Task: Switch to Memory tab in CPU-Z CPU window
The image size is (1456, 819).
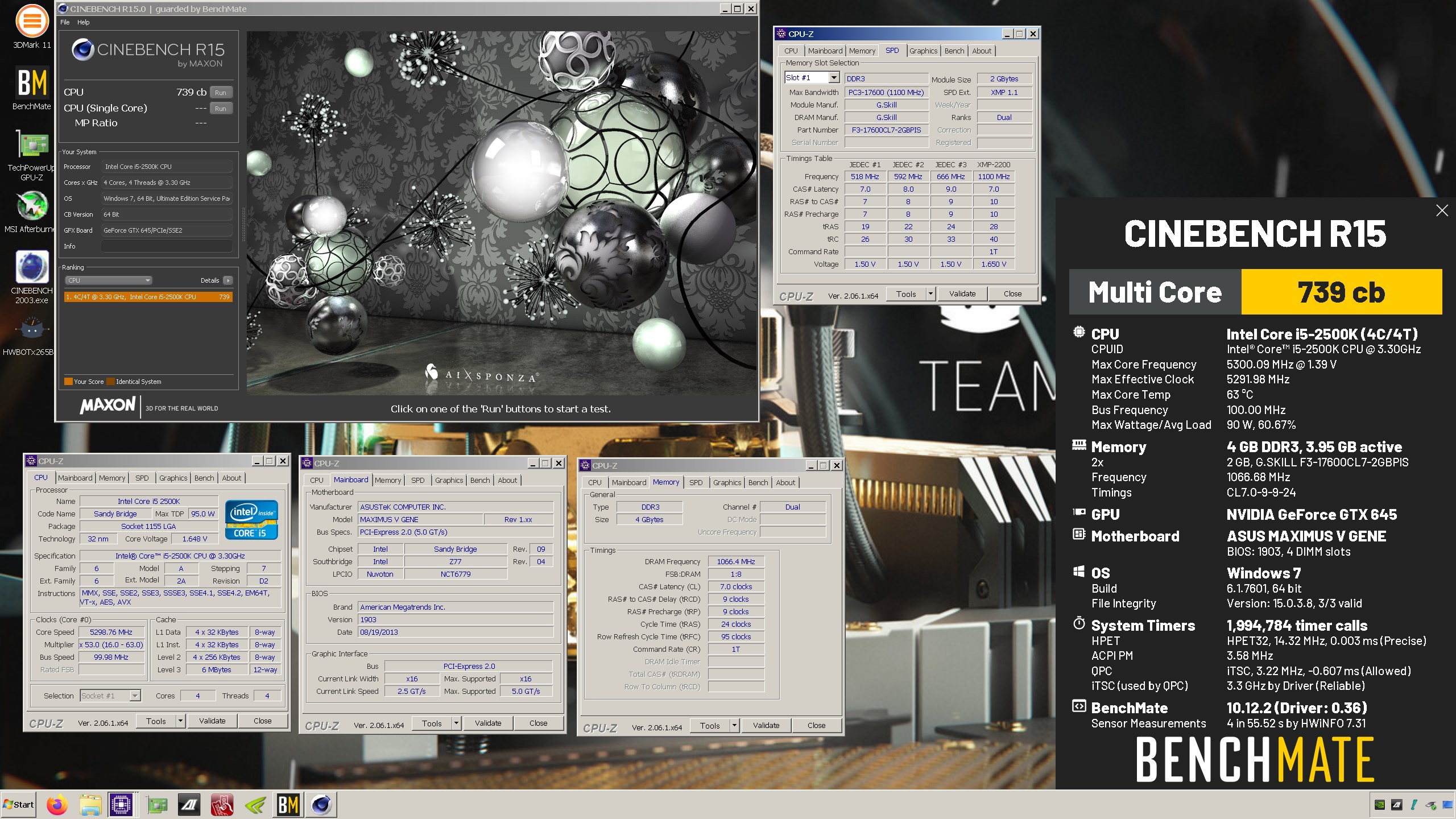Action: (112, 478)
